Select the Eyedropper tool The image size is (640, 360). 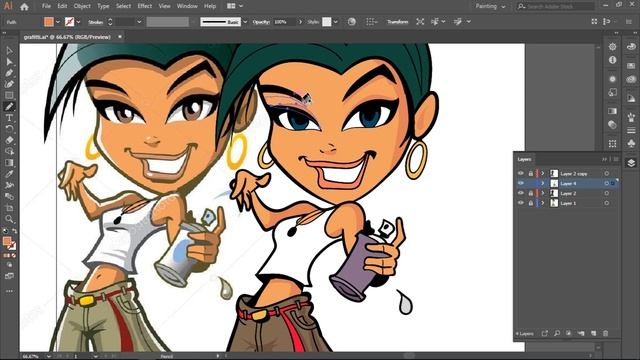[9, 174]
